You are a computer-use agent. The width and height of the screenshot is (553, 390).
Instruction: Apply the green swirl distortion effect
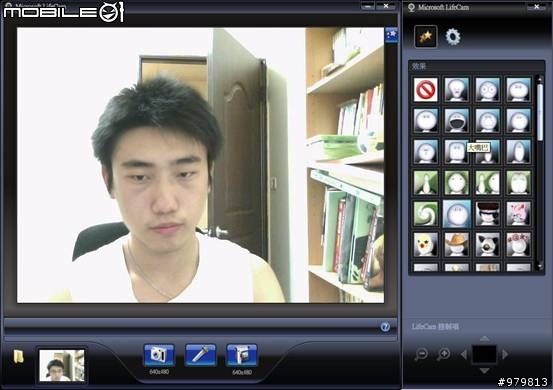coord(426,214)
